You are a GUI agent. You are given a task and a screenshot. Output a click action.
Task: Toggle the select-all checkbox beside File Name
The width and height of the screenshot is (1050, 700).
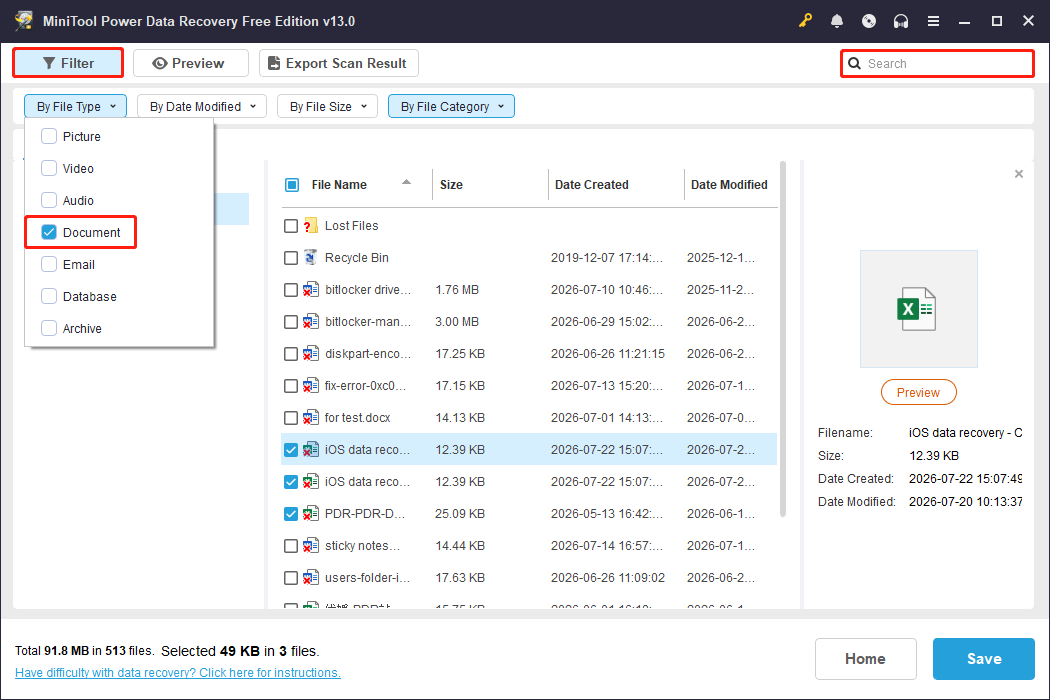pyautogui.click(x=292, y=185)
